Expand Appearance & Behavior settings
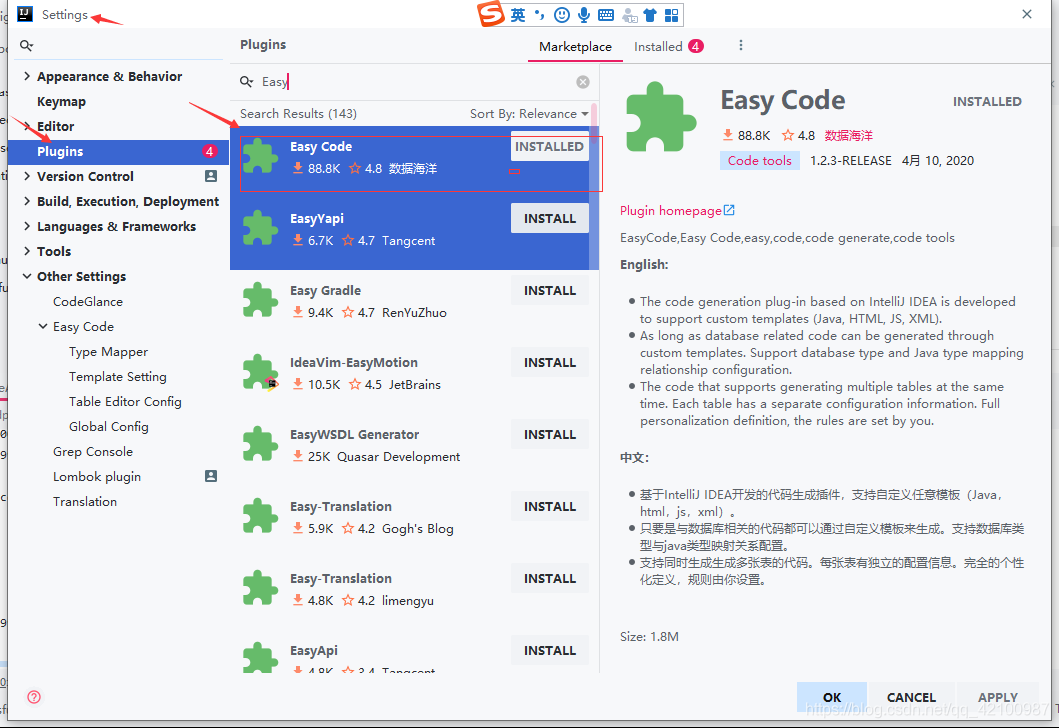This screenshot has height=728, width=1059. pyautogui.click(x=27, y=76)
